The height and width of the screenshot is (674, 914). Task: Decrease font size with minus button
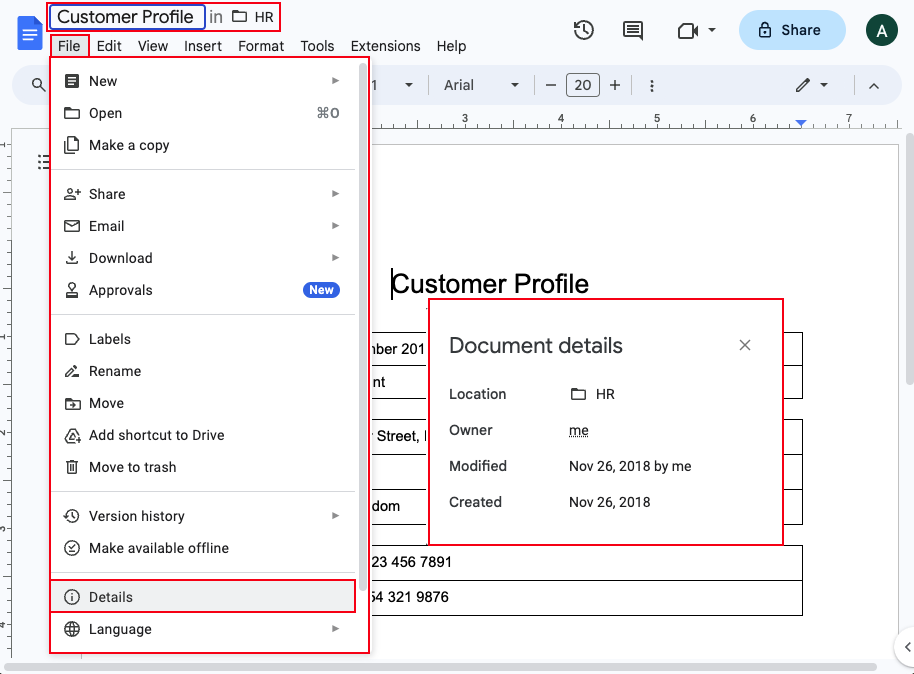point(550,85)
